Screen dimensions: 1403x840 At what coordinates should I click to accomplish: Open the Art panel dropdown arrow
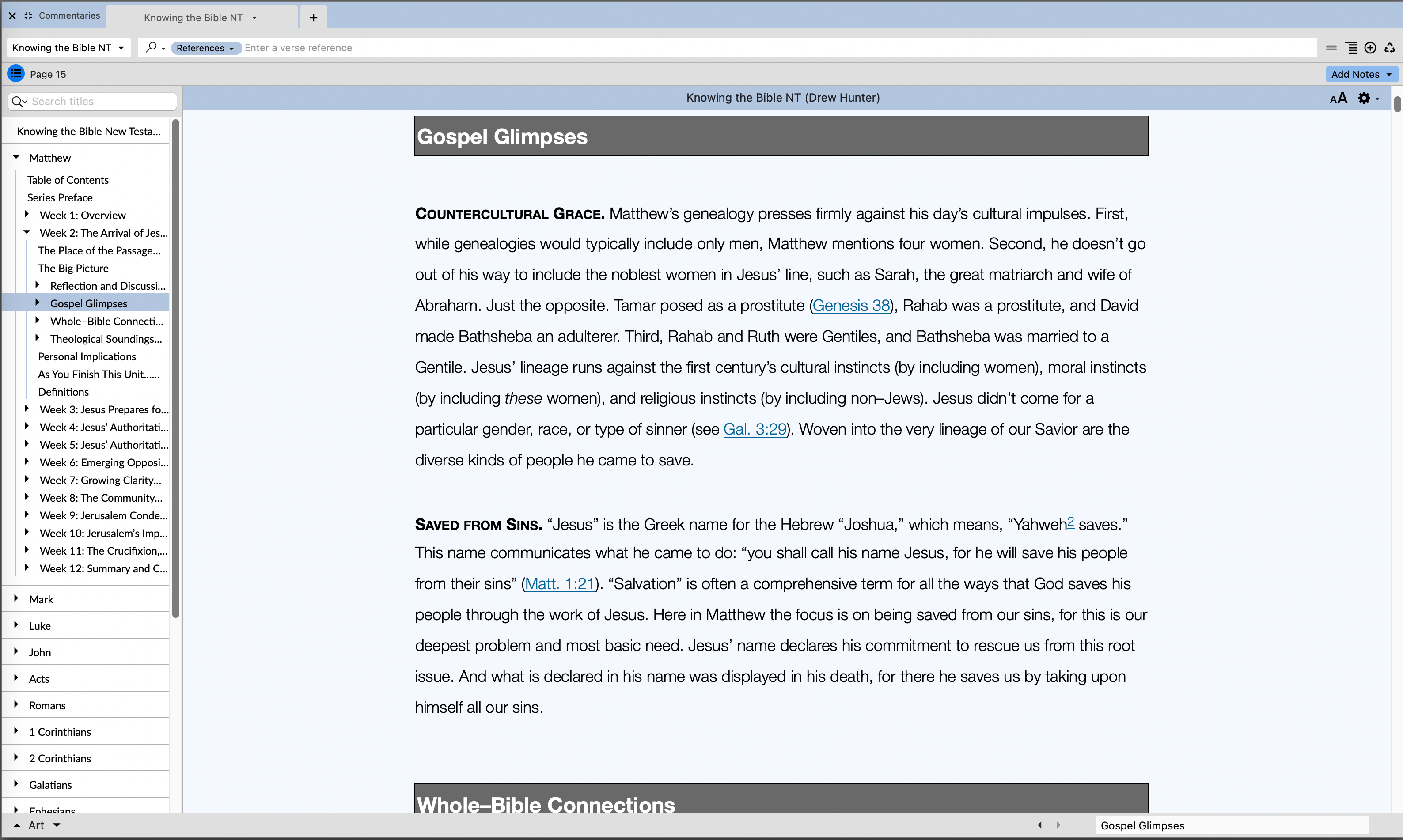(x=57, y=825)
